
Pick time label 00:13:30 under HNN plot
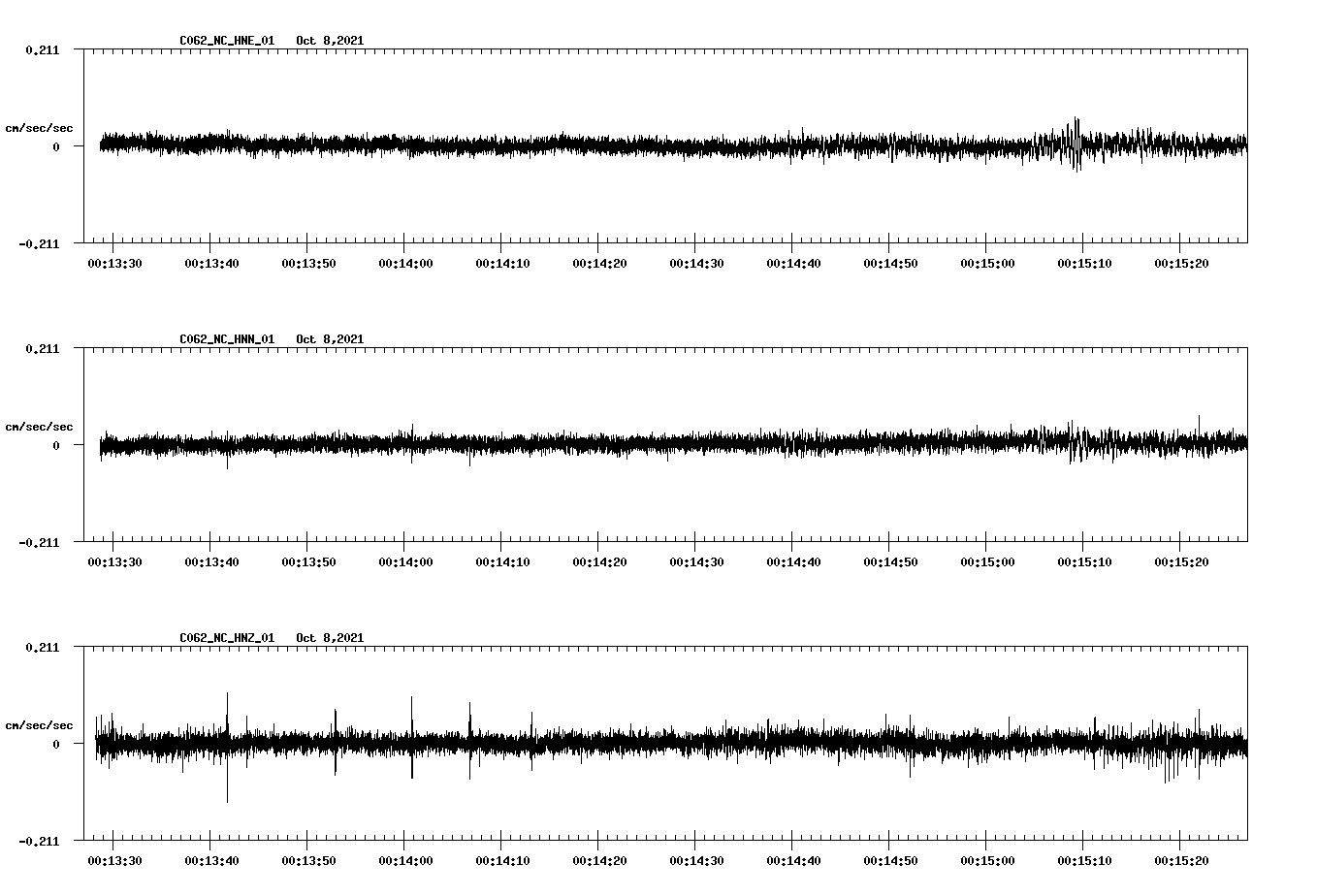click(x=114, y=562)
